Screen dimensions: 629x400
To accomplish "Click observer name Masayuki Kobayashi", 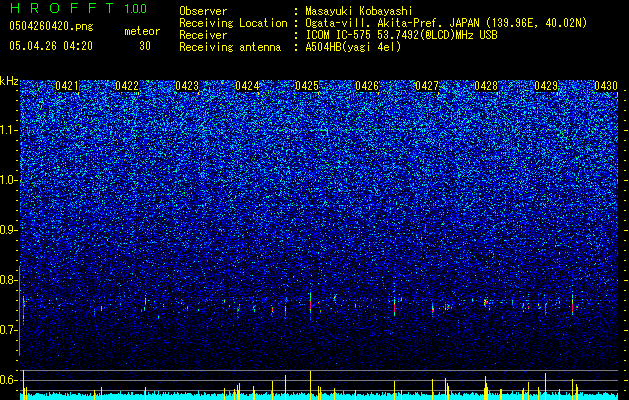I will point(359,11).
